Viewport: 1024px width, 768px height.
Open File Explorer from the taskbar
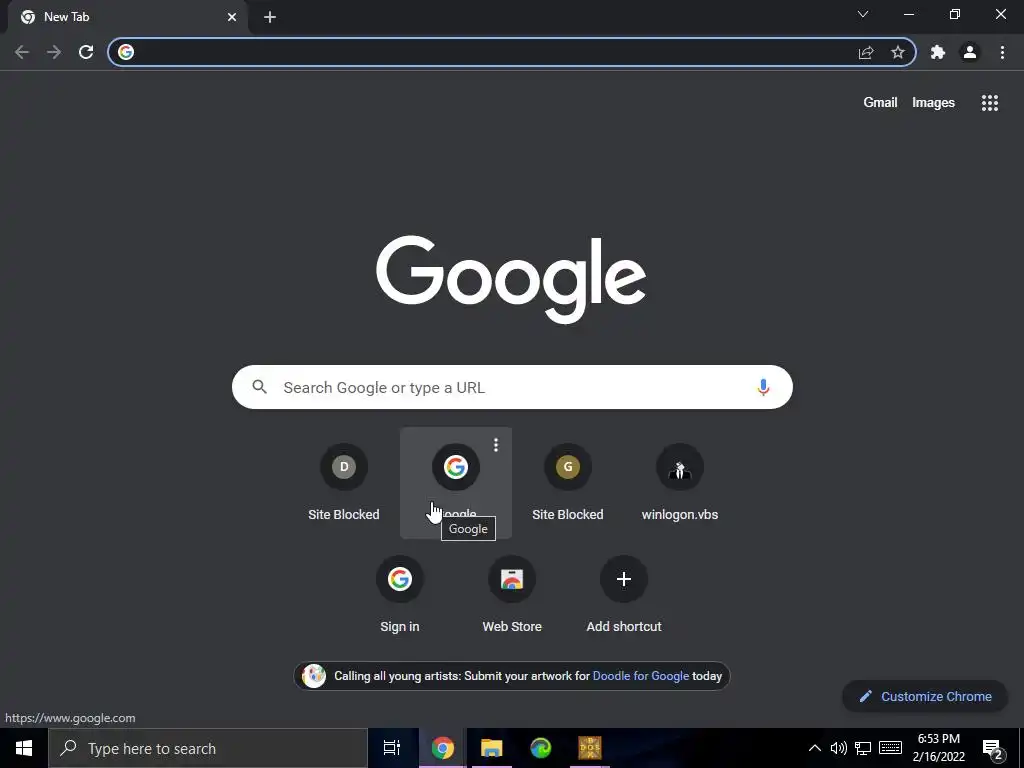[x=491, y=748]
